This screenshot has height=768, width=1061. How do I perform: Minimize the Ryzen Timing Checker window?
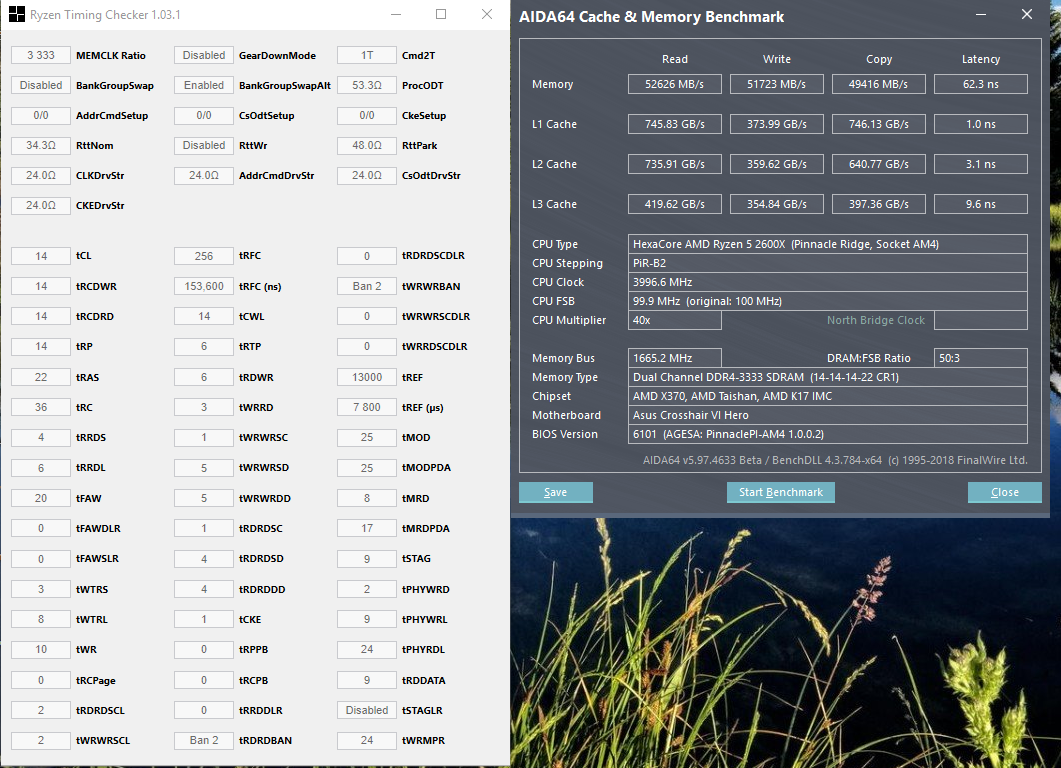(396, 14)
